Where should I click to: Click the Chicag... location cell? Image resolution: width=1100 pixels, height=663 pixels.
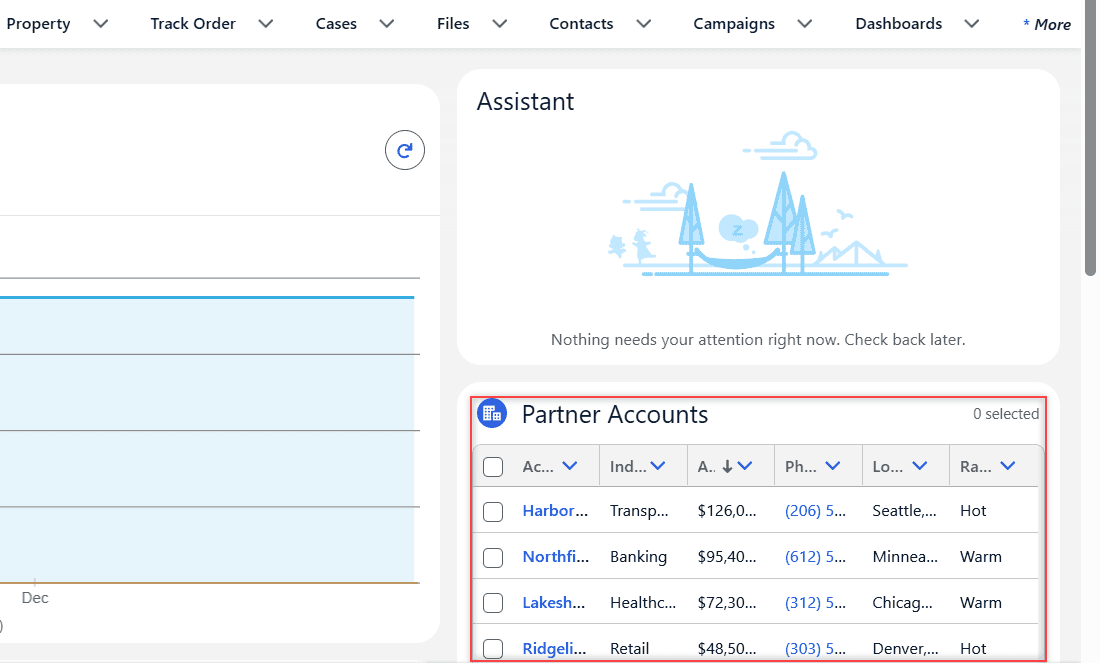click(x=902, y=602)
